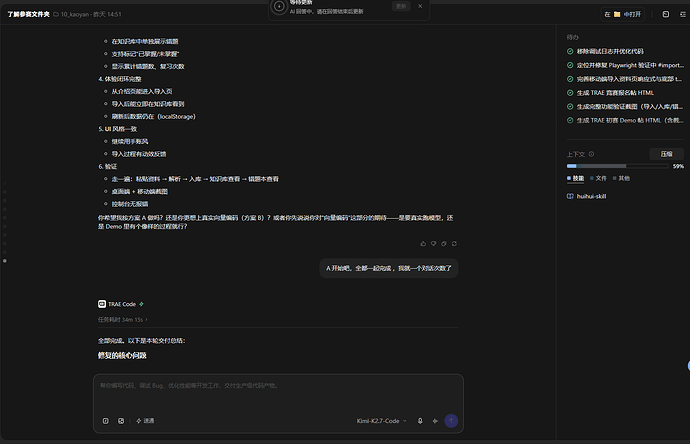Click the second square icon in input toolbar
The height and width of the screenshot is (444, 690).
[121, 421]
